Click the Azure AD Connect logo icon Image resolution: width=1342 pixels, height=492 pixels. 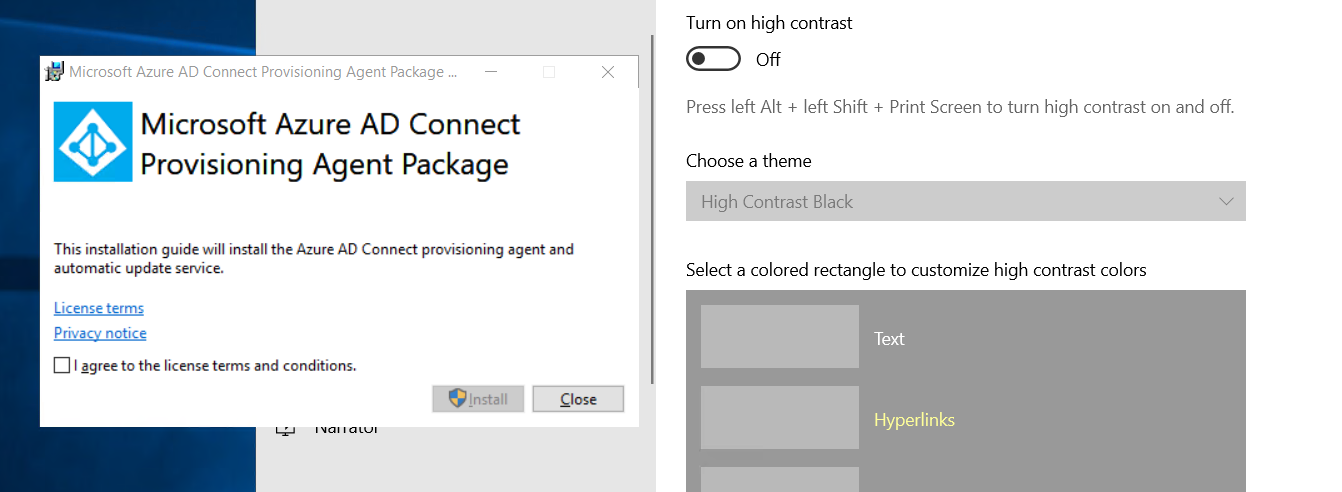tap(93, 142)
